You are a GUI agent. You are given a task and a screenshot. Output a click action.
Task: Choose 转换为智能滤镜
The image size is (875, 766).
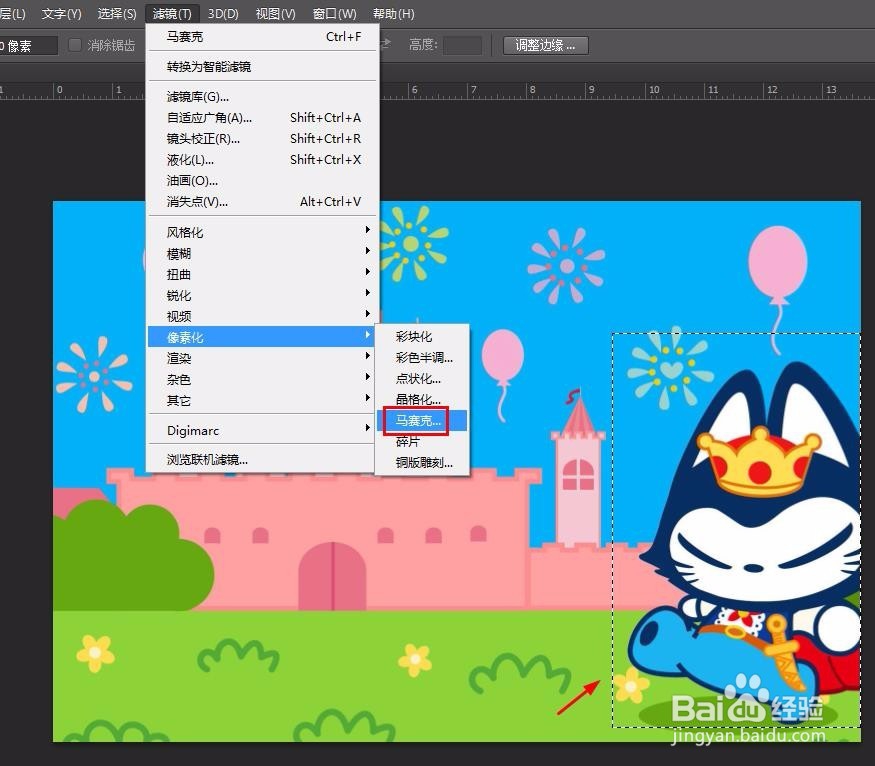pyautogui.click(x=263, y=66)
